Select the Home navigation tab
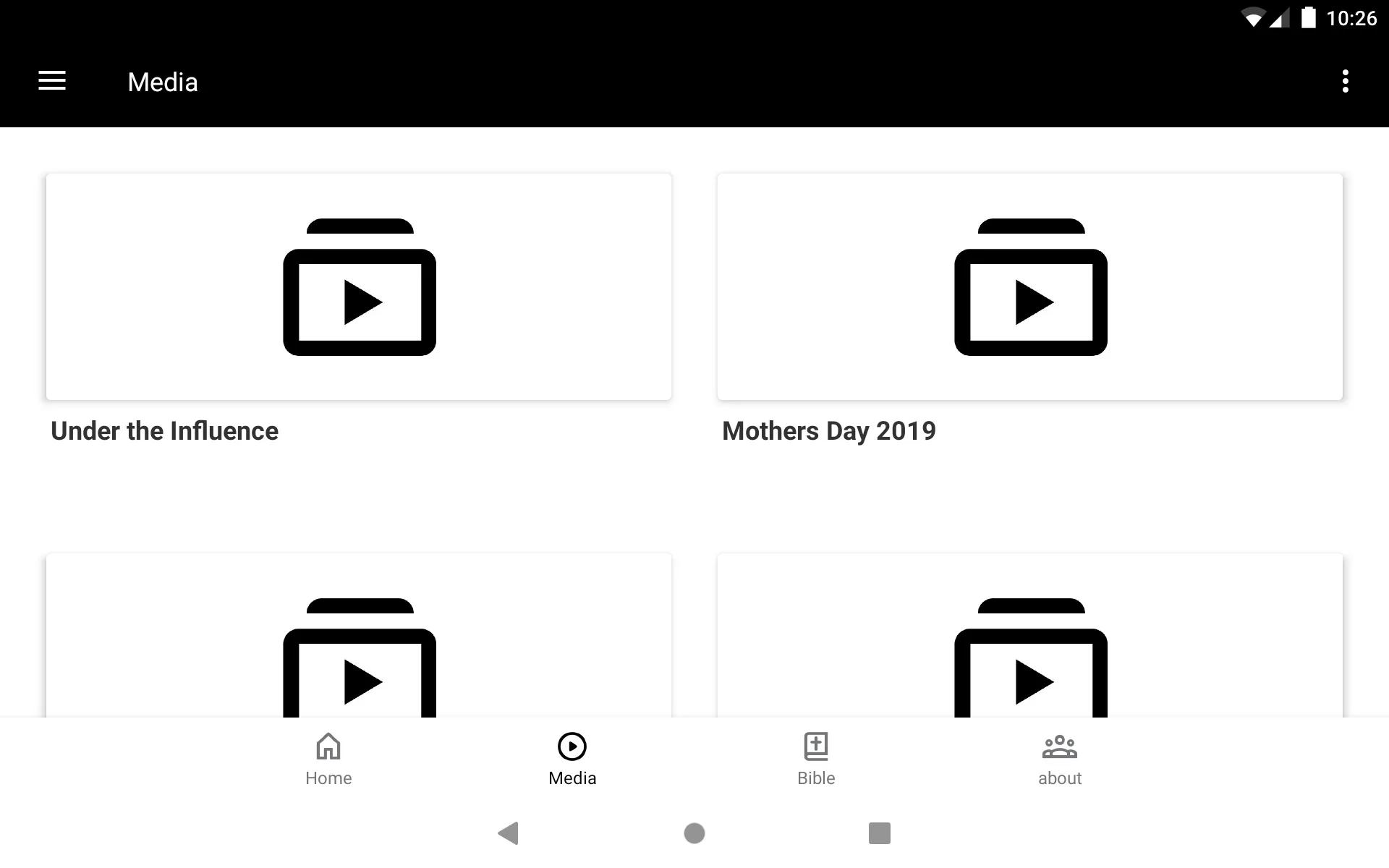This screenshot has height=868, width=1389. tap(328, 758)
